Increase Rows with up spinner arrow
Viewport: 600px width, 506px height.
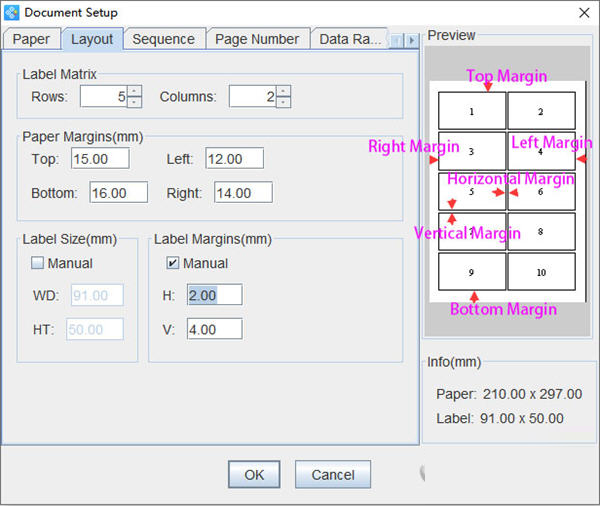point(134,91)
